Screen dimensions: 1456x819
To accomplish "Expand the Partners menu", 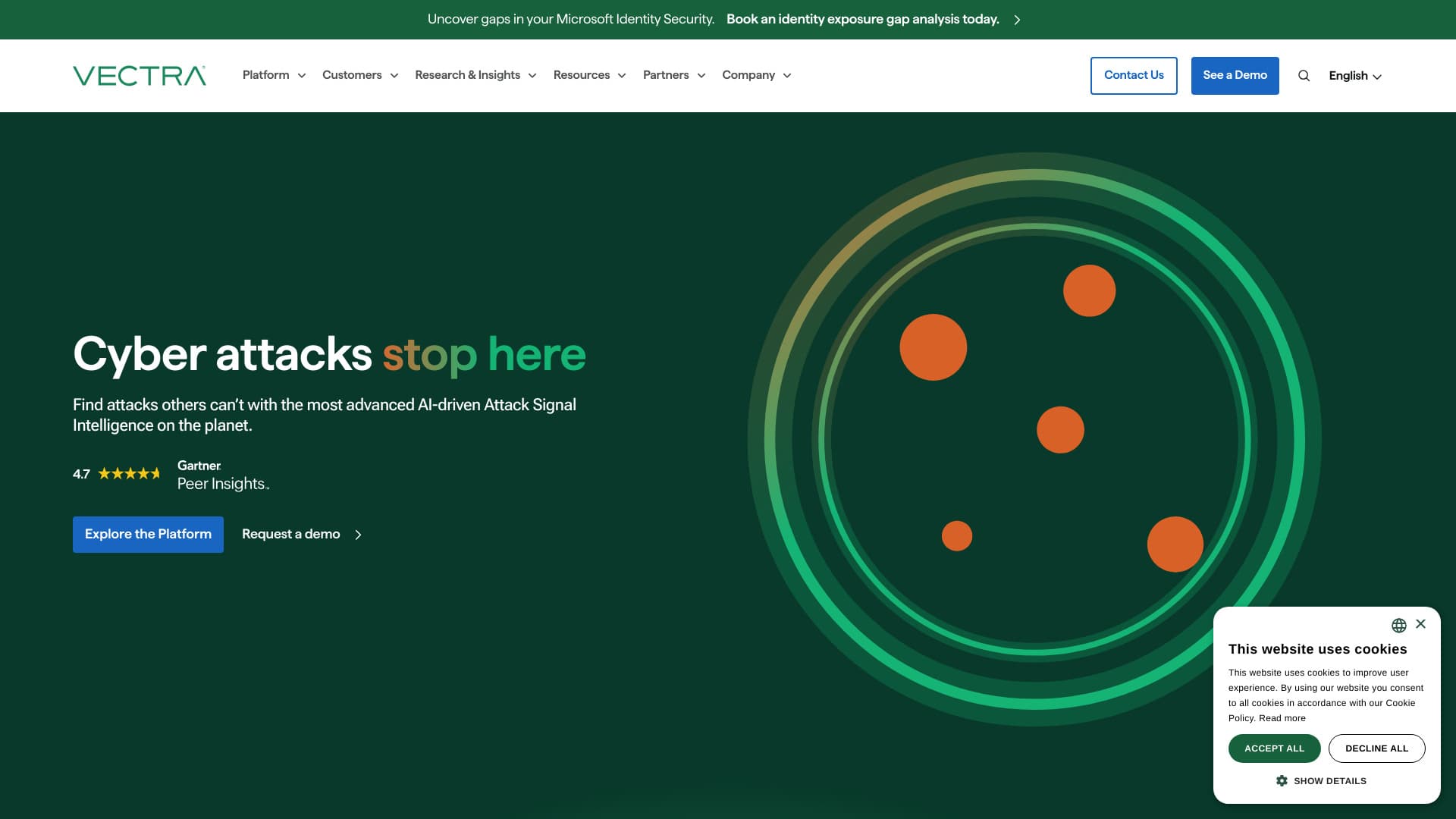I will point(673,75).
